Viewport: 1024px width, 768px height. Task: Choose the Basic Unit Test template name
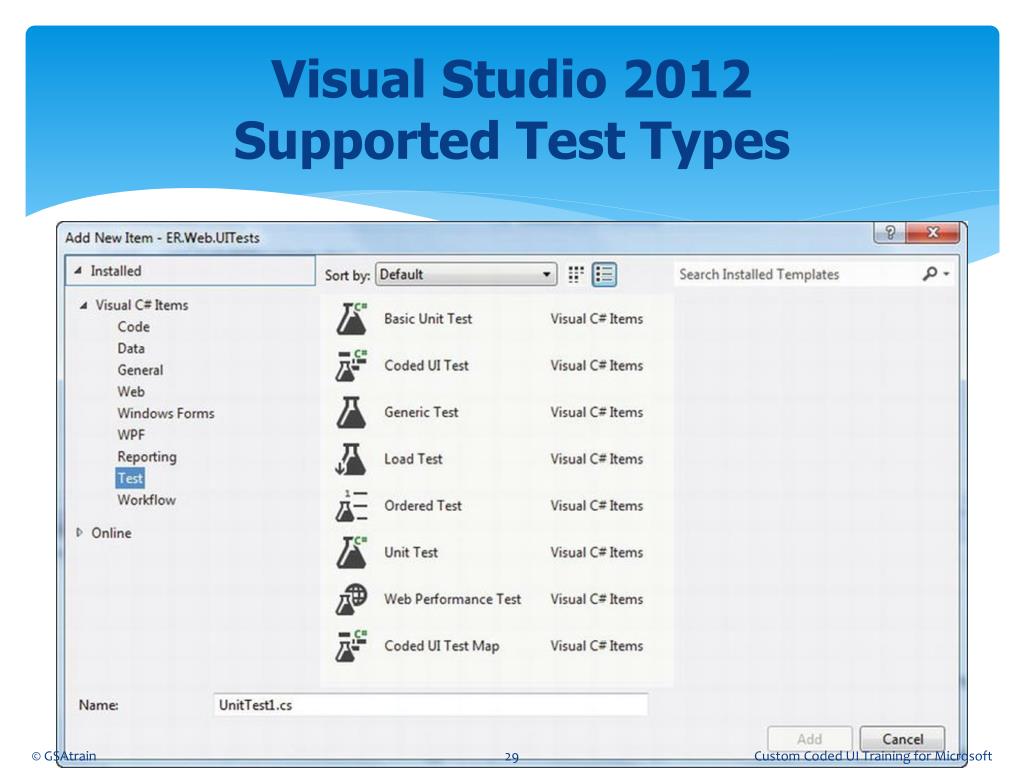[x=428, y=319]
